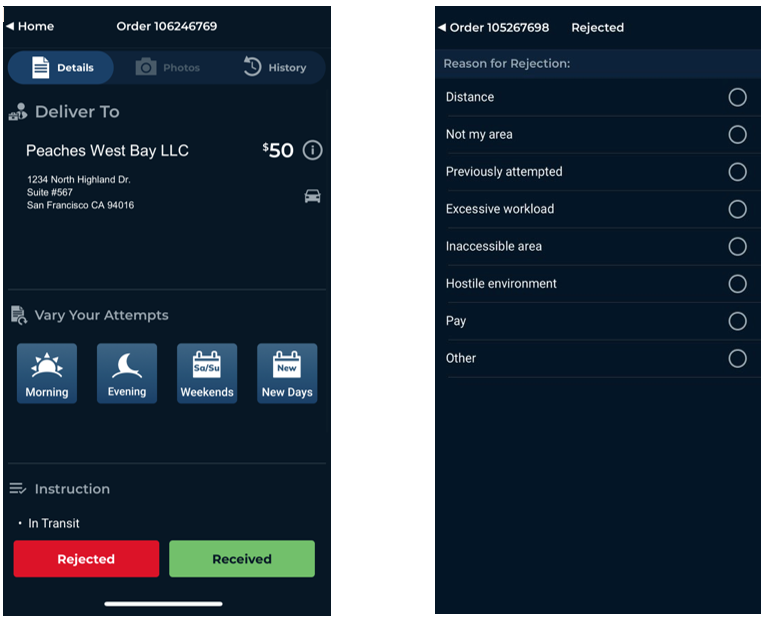
Task: Tap the Peaches West Bay LLC name
Action: pos(107,151)
